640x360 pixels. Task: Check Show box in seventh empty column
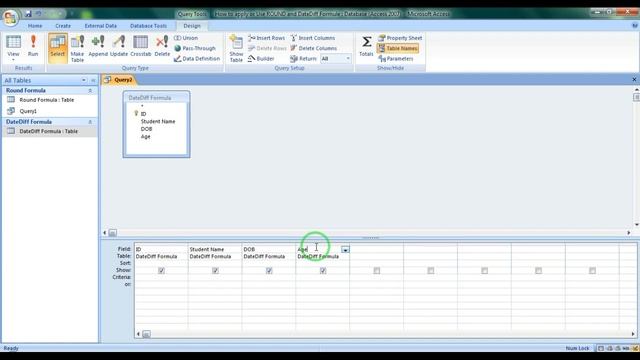[484, 271]
